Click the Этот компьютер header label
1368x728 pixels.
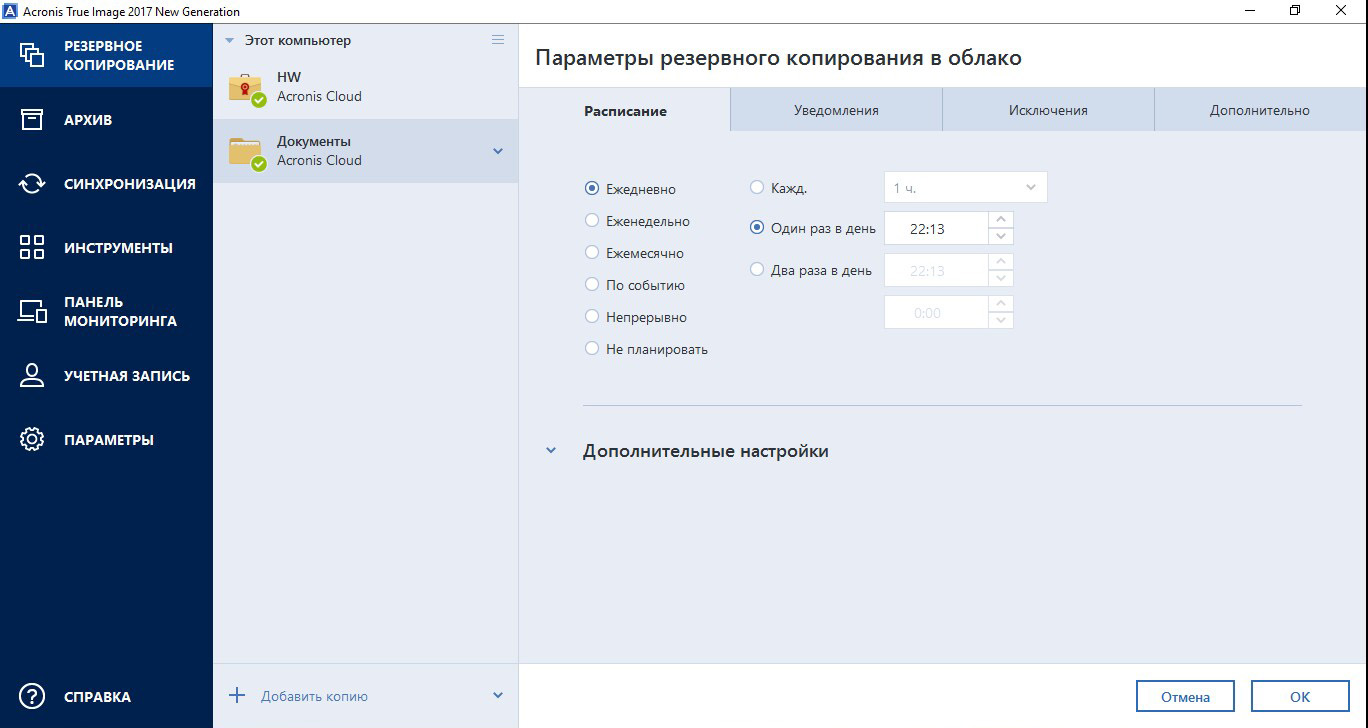pos(298,41)
